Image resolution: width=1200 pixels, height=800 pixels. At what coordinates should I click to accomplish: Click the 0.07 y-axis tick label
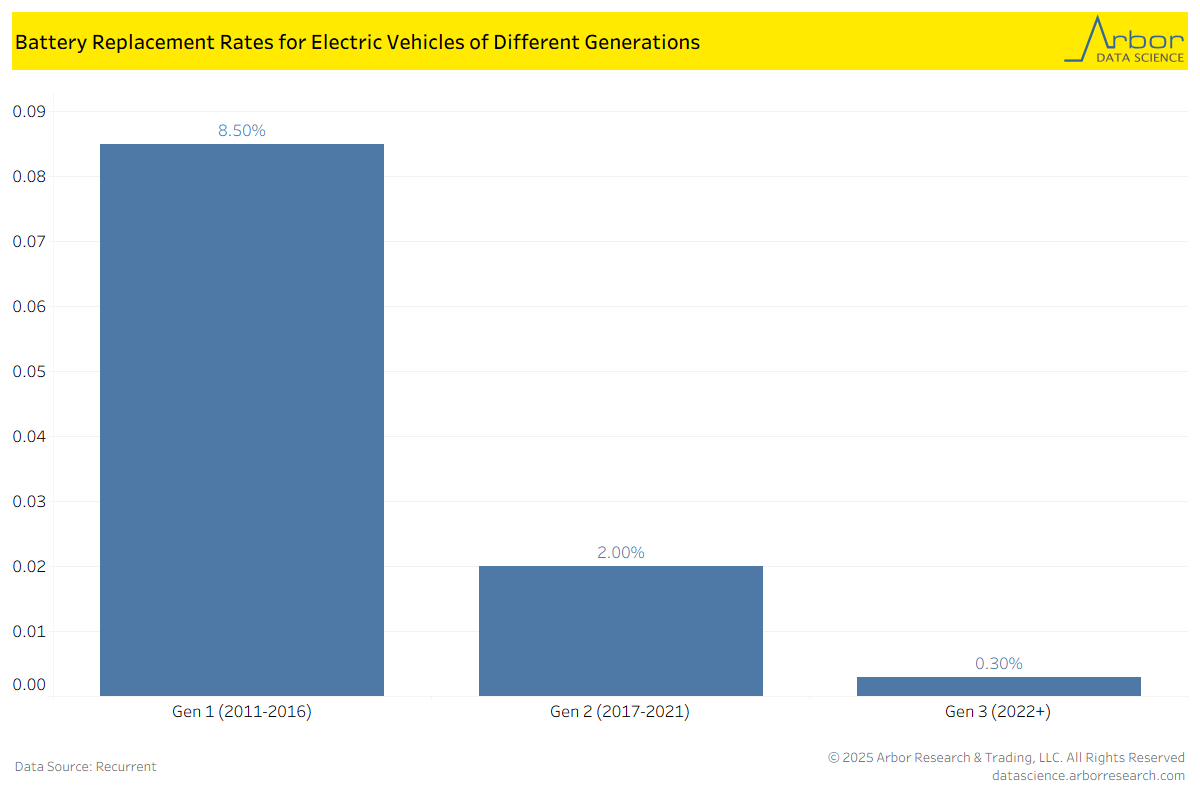point(29,241)
